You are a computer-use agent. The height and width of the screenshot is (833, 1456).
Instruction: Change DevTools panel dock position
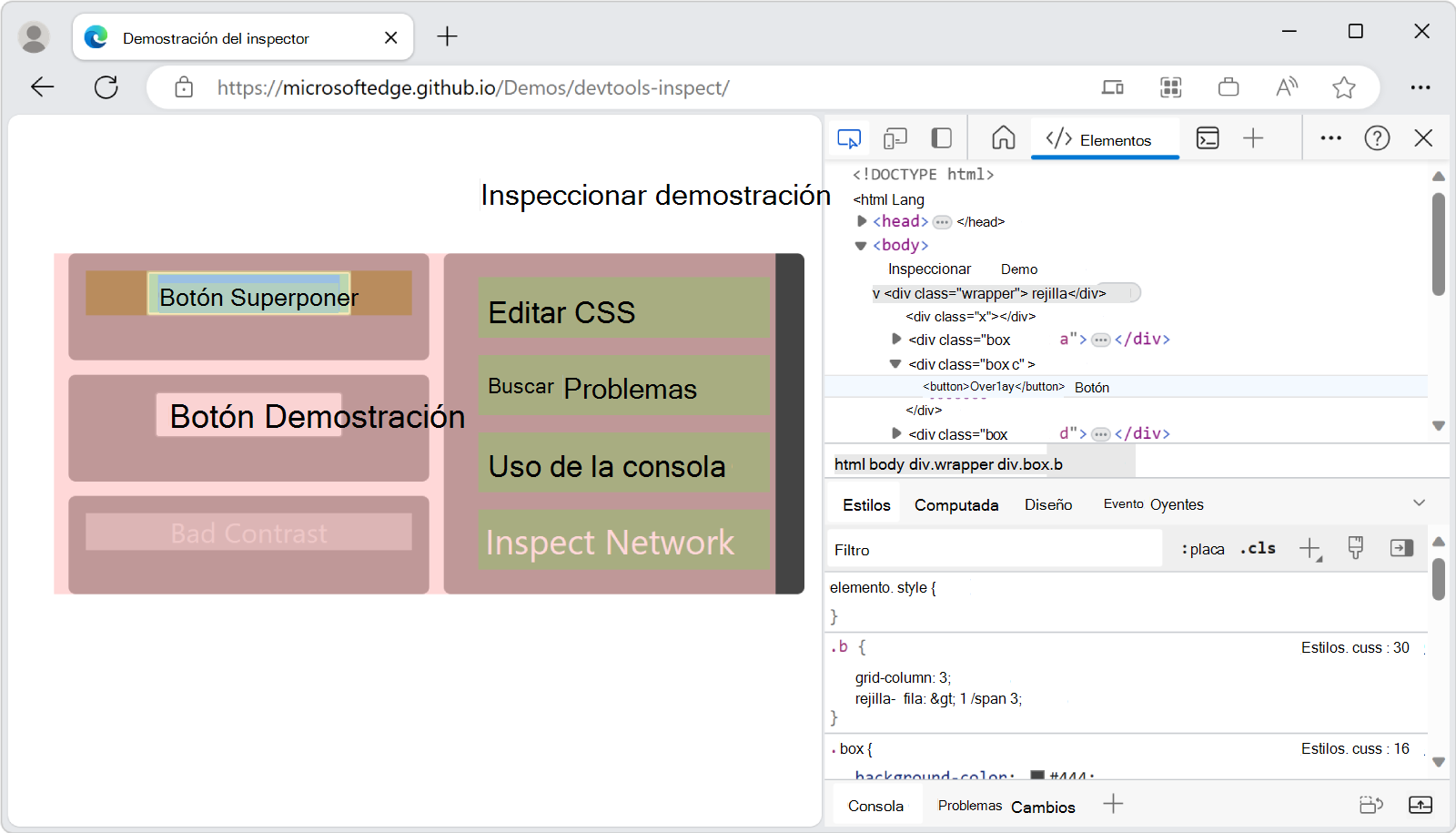pyautogui.click(x=941, y=137)
